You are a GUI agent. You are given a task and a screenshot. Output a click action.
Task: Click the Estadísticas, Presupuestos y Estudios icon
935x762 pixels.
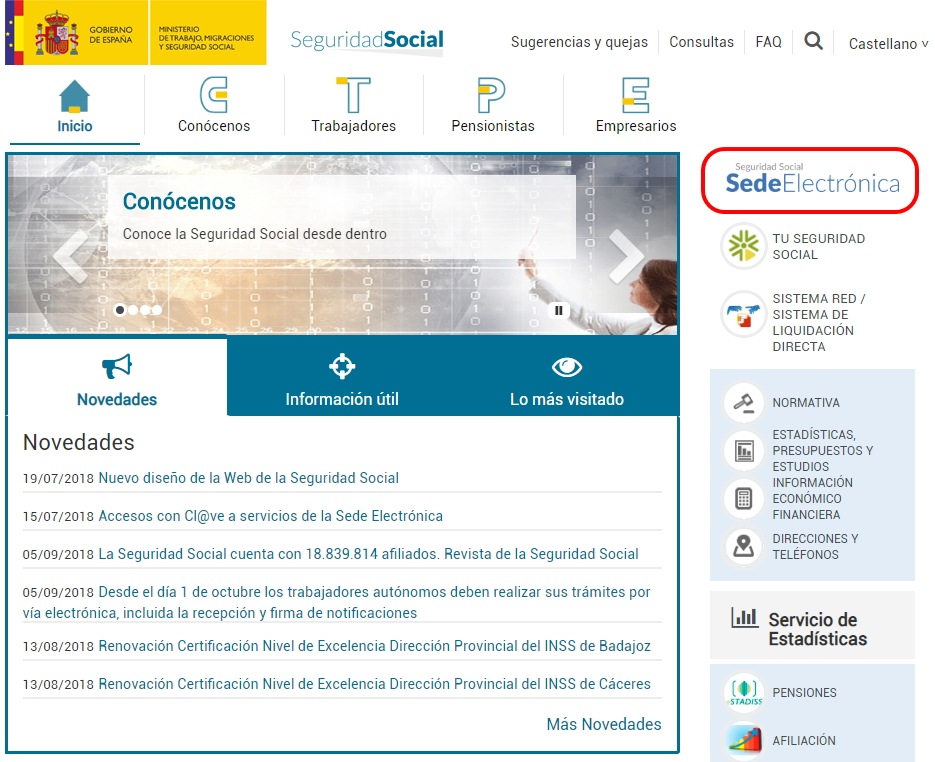[743, 451]
